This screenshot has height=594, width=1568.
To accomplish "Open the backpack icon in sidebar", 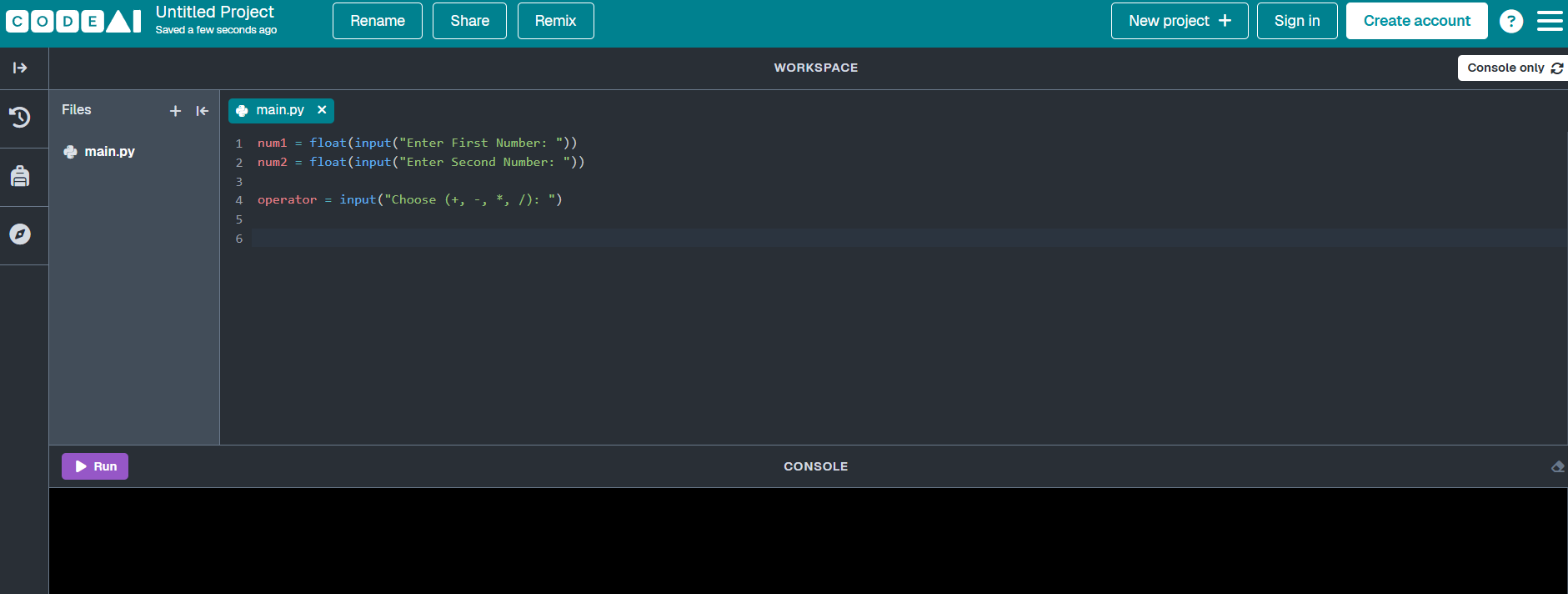I will click(20, 176).
